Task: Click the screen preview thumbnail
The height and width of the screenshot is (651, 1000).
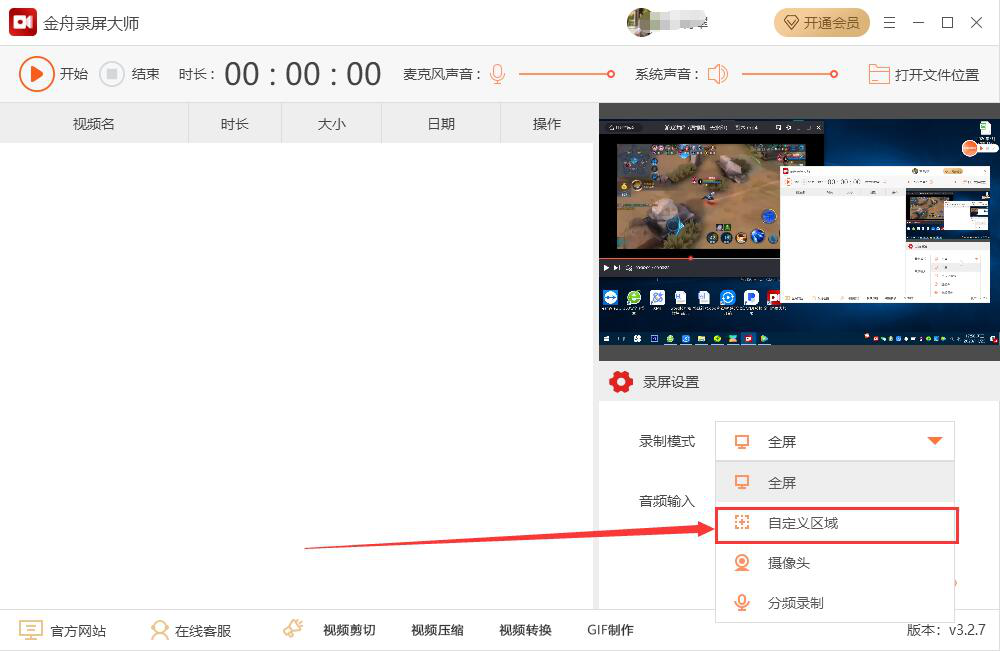Action: click(x=799, y=232)
